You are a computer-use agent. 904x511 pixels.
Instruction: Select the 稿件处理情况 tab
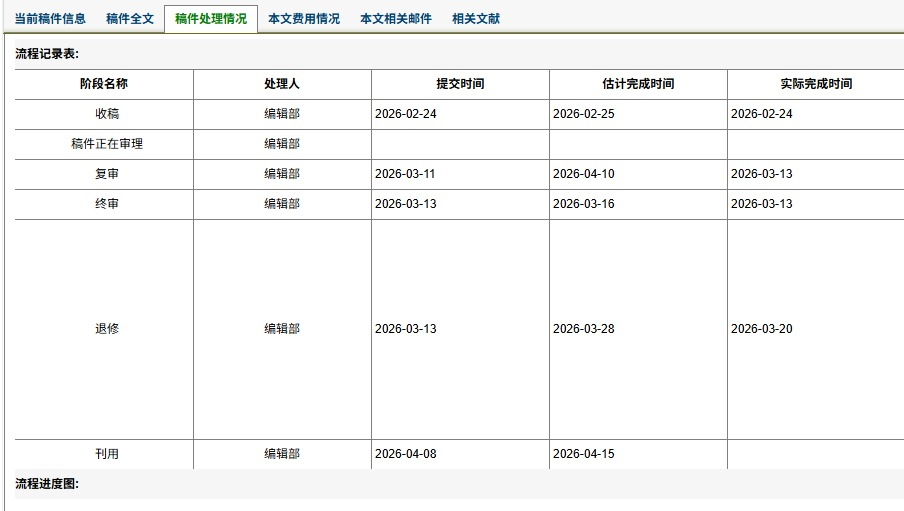[210, 19]
